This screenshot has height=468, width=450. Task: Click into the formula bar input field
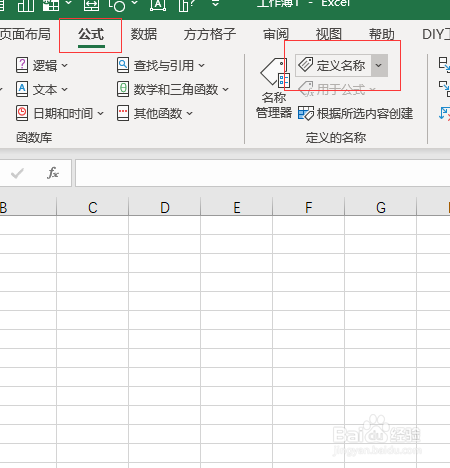[x=263, y=173]
